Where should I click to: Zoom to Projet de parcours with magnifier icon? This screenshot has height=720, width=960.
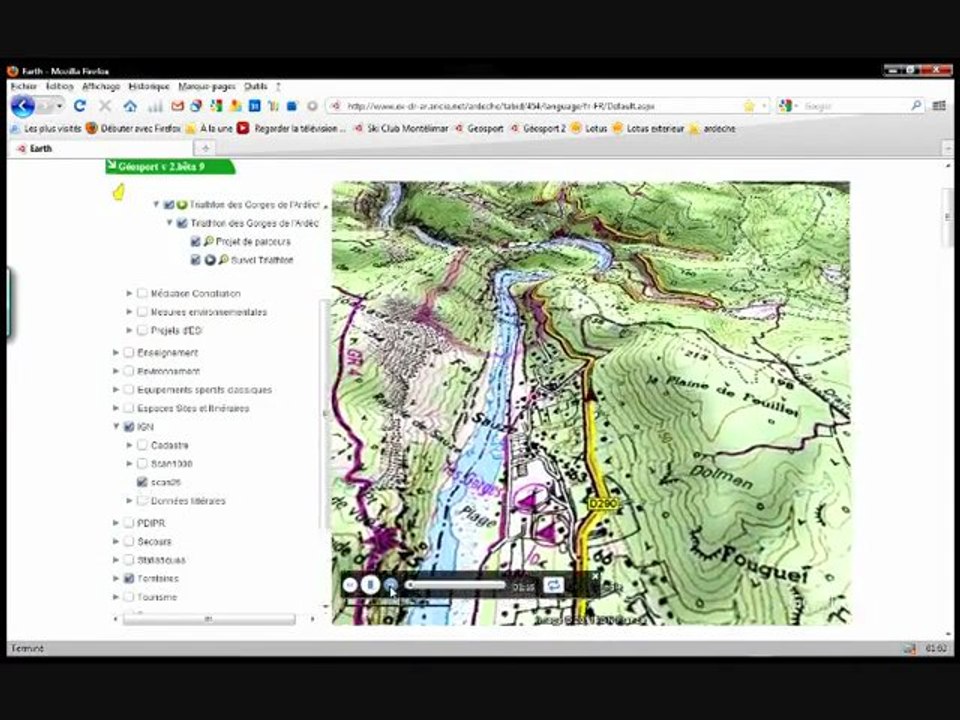(209, 241)
